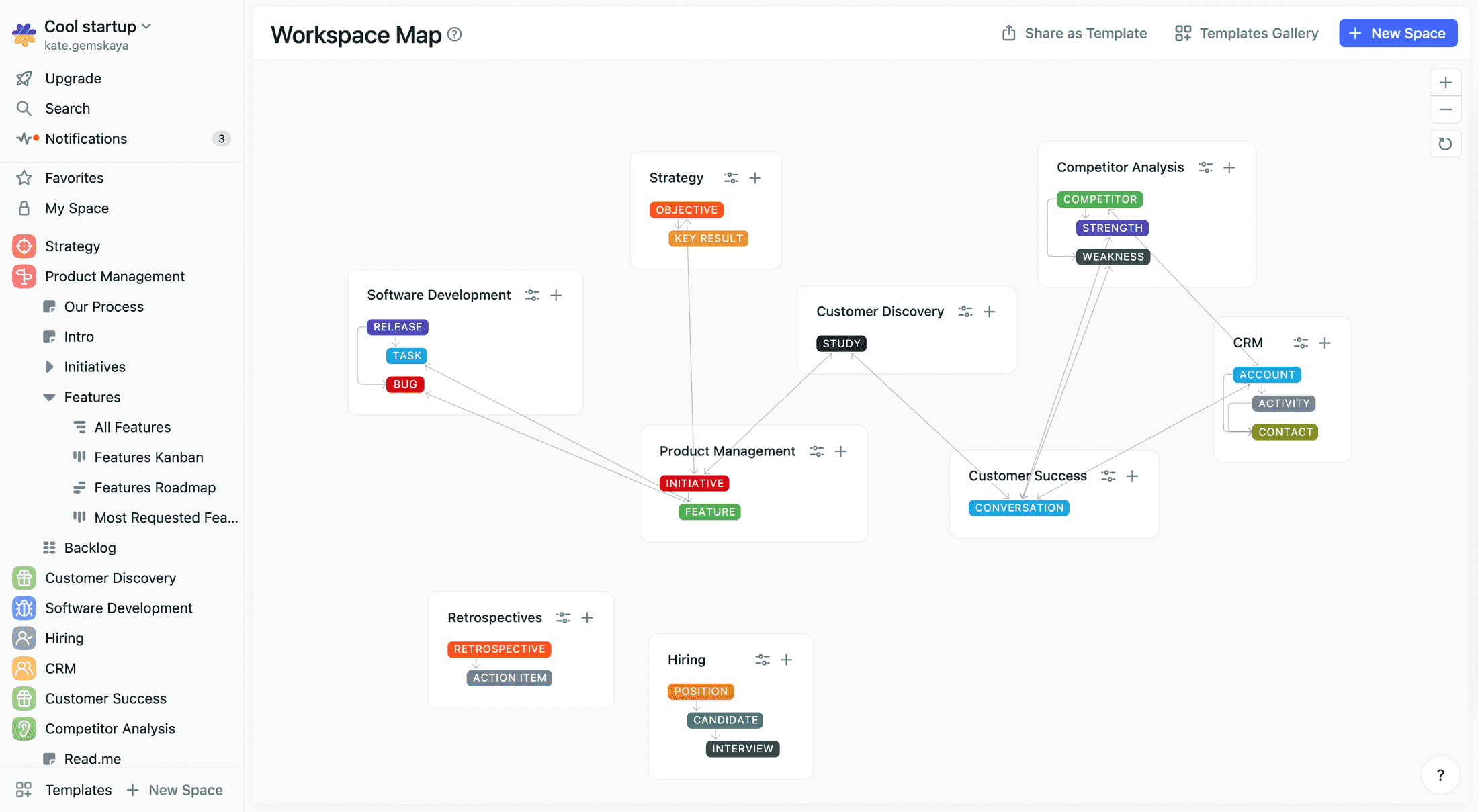Add a new entity type to the Strategy card
Image resolution: width=1478 pixels, height=812 pixels.
coord(755,177)
